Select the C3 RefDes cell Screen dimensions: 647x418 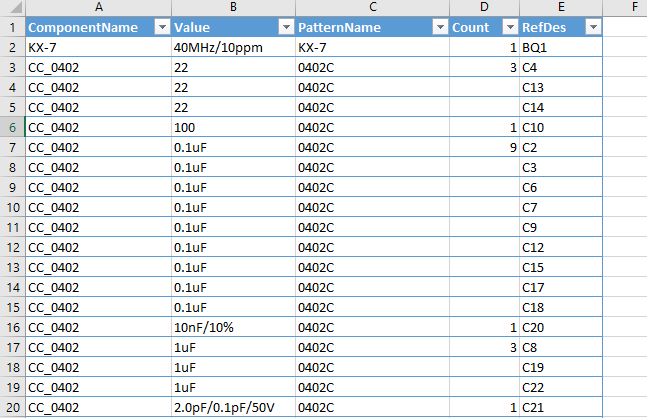561,168
